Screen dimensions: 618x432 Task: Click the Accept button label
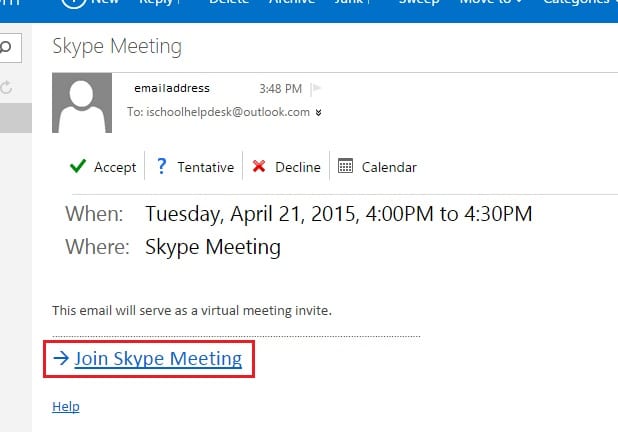pyautogui.click(x=115, y=168)
